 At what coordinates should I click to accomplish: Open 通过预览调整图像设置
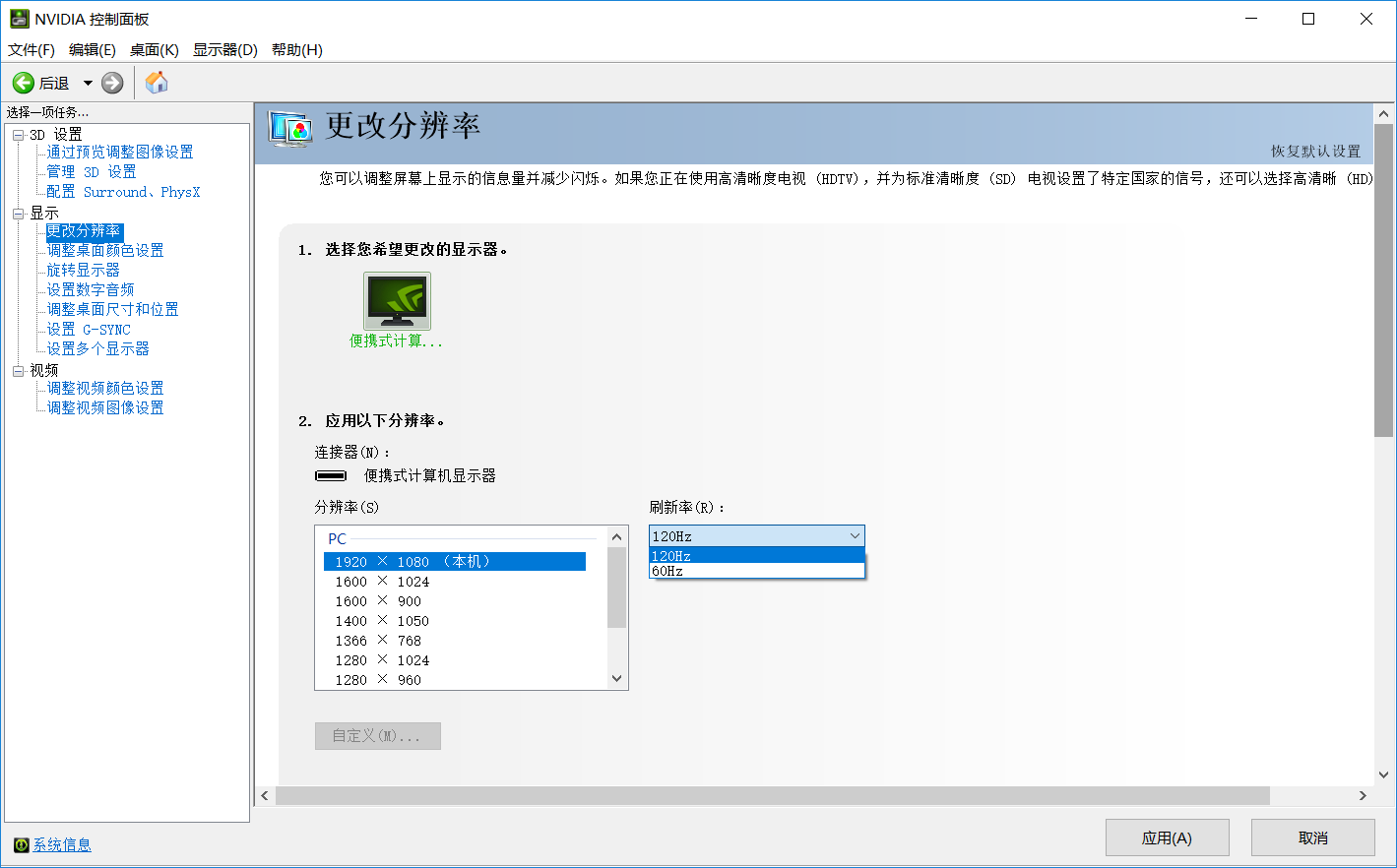point(120,153)
